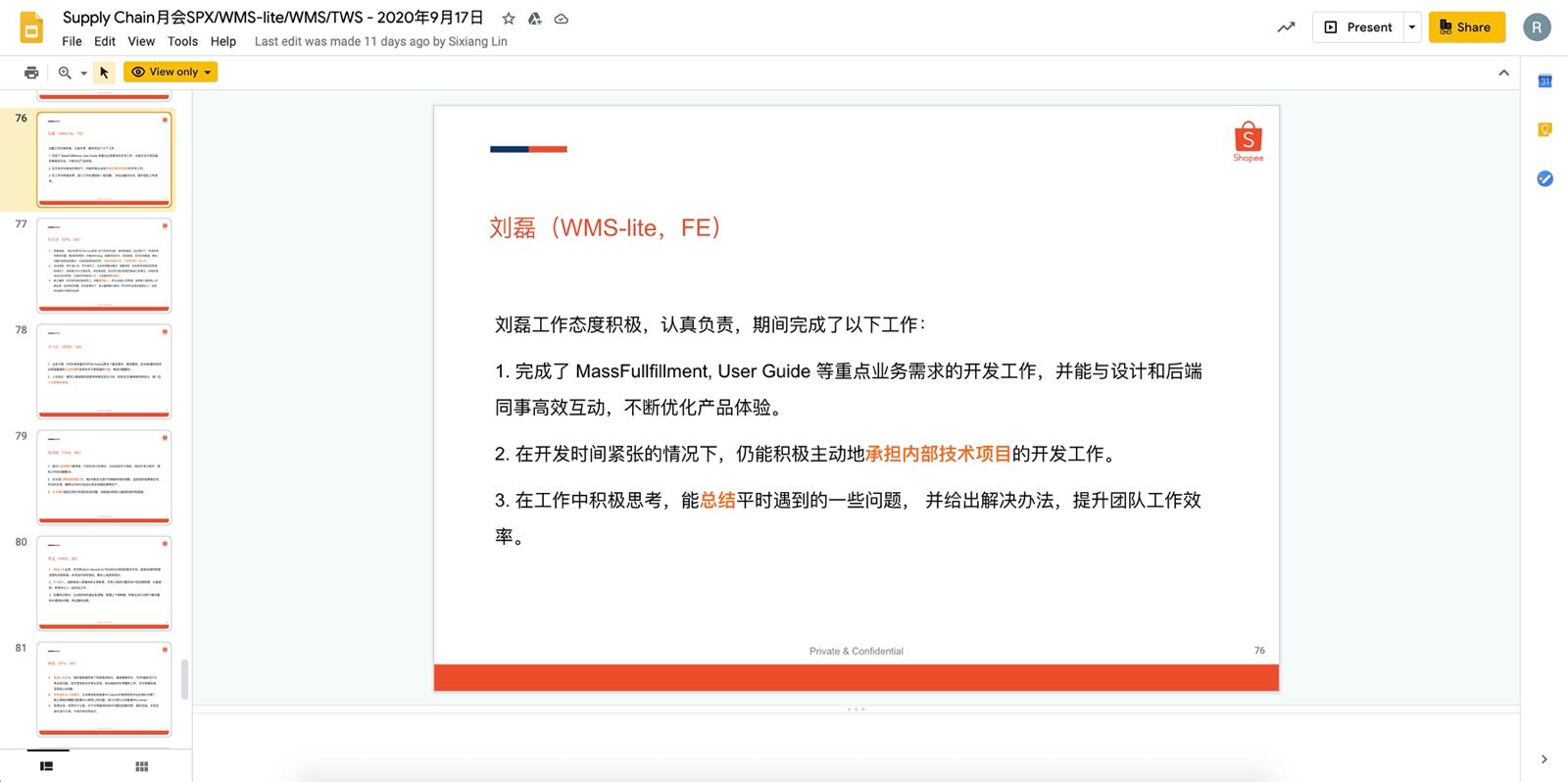This screenshot has width=1568, height=782.
Task: Click the presentation title "Supply Chain月会SPX/WMS-lite/WMS/TWS"
Action: tap(273, 18)
